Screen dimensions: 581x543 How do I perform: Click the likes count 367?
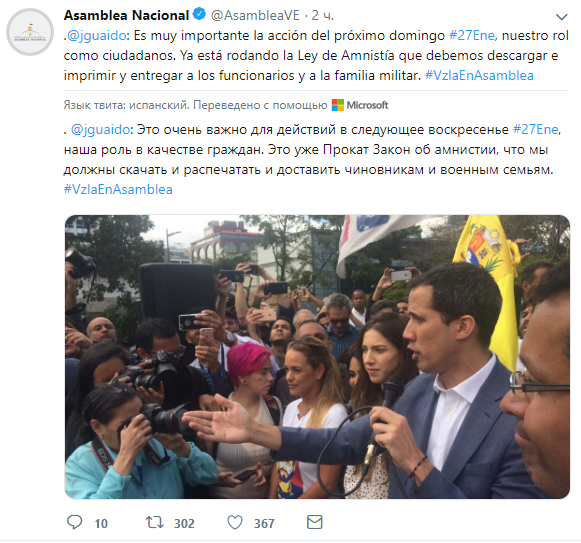(264, 523)
